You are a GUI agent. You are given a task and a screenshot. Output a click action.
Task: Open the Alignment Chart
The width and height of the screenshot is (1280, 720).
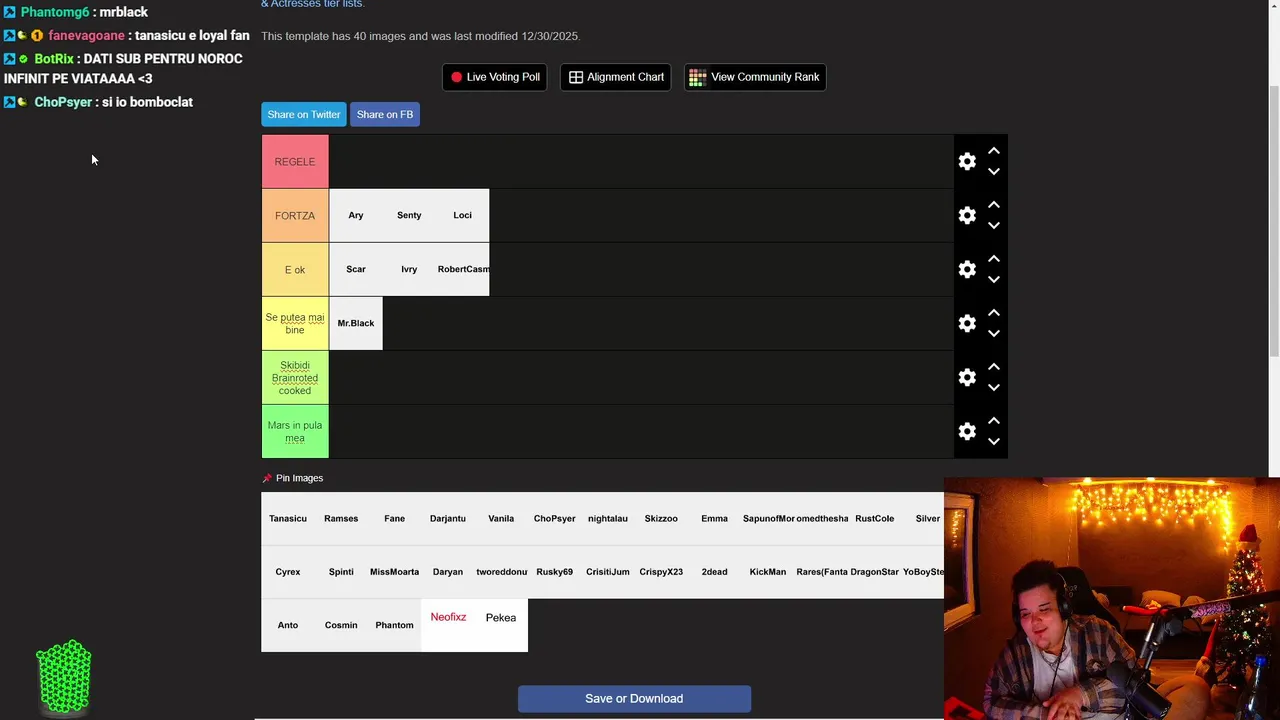(x=616, y=77)
